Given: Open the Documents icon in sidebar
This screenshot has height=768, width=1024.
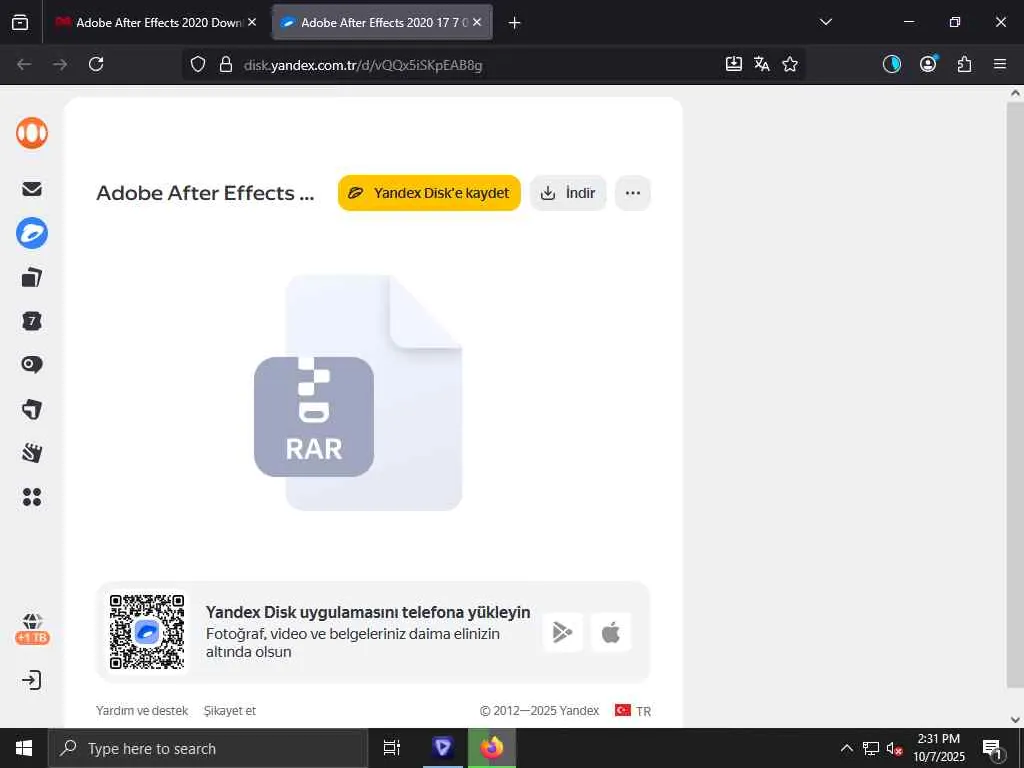Looking at the screenshot, I should coord(32,278).
